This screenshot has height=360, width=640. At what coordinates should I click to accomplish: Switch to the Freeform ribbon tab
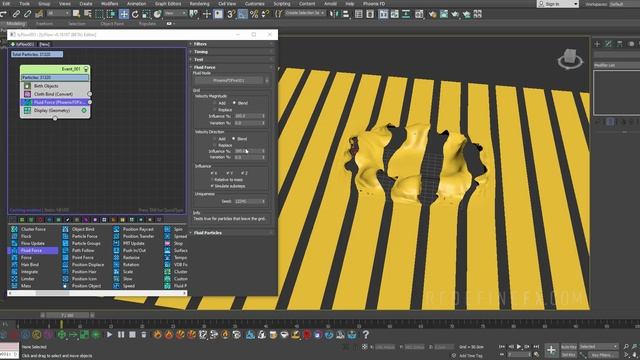tap(44, 24)
